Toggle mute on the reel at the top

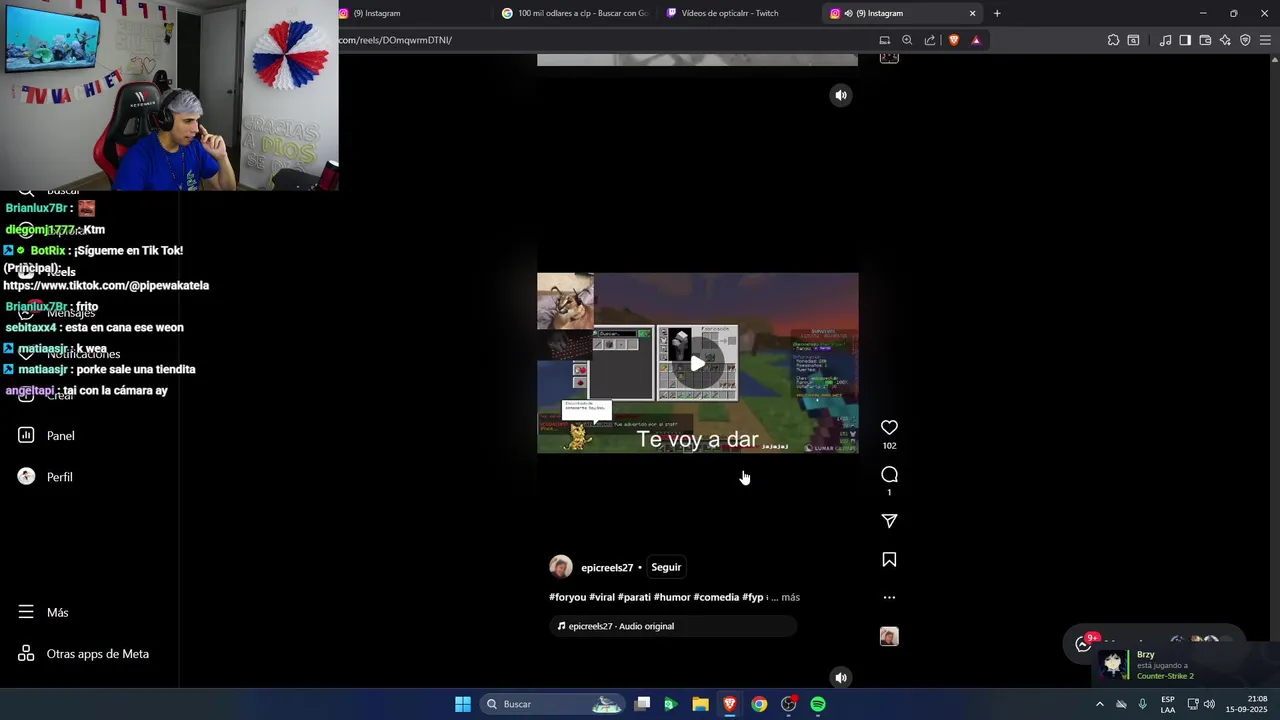coord(841,95)
